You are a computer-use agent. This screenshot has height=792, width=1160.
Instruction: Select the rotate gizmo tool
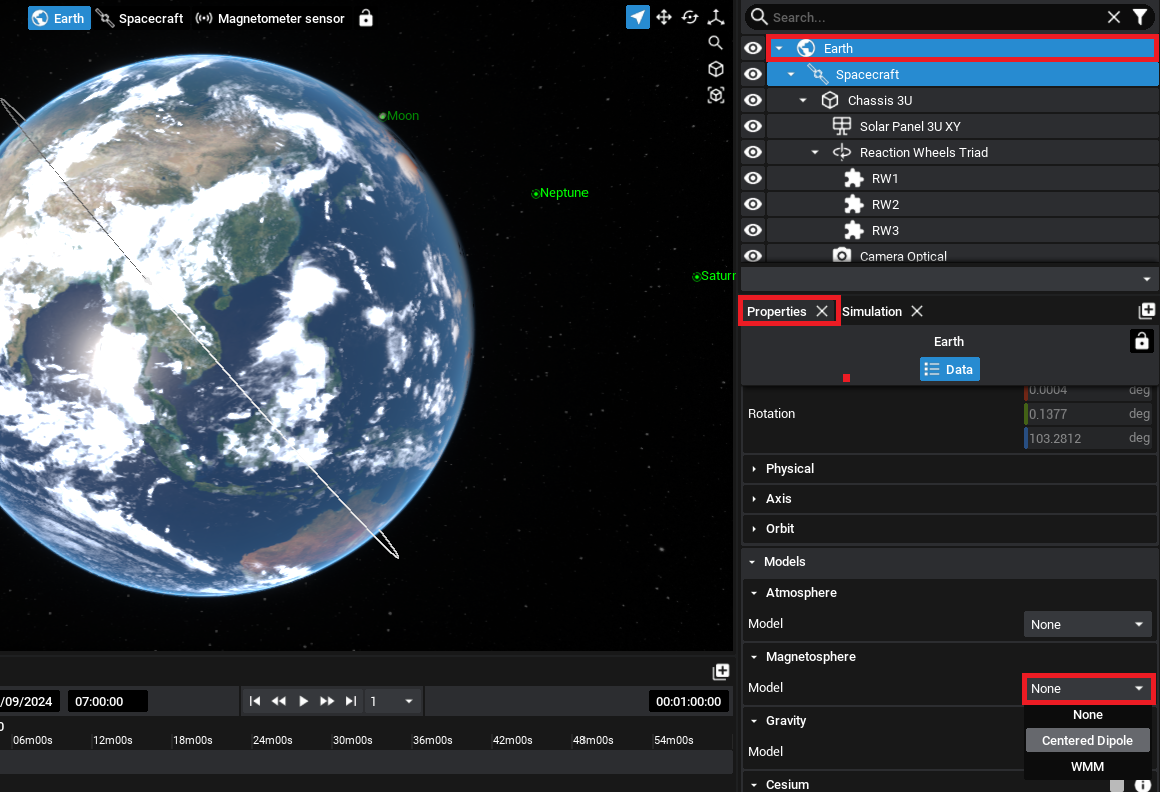click(x=690, y=17)
